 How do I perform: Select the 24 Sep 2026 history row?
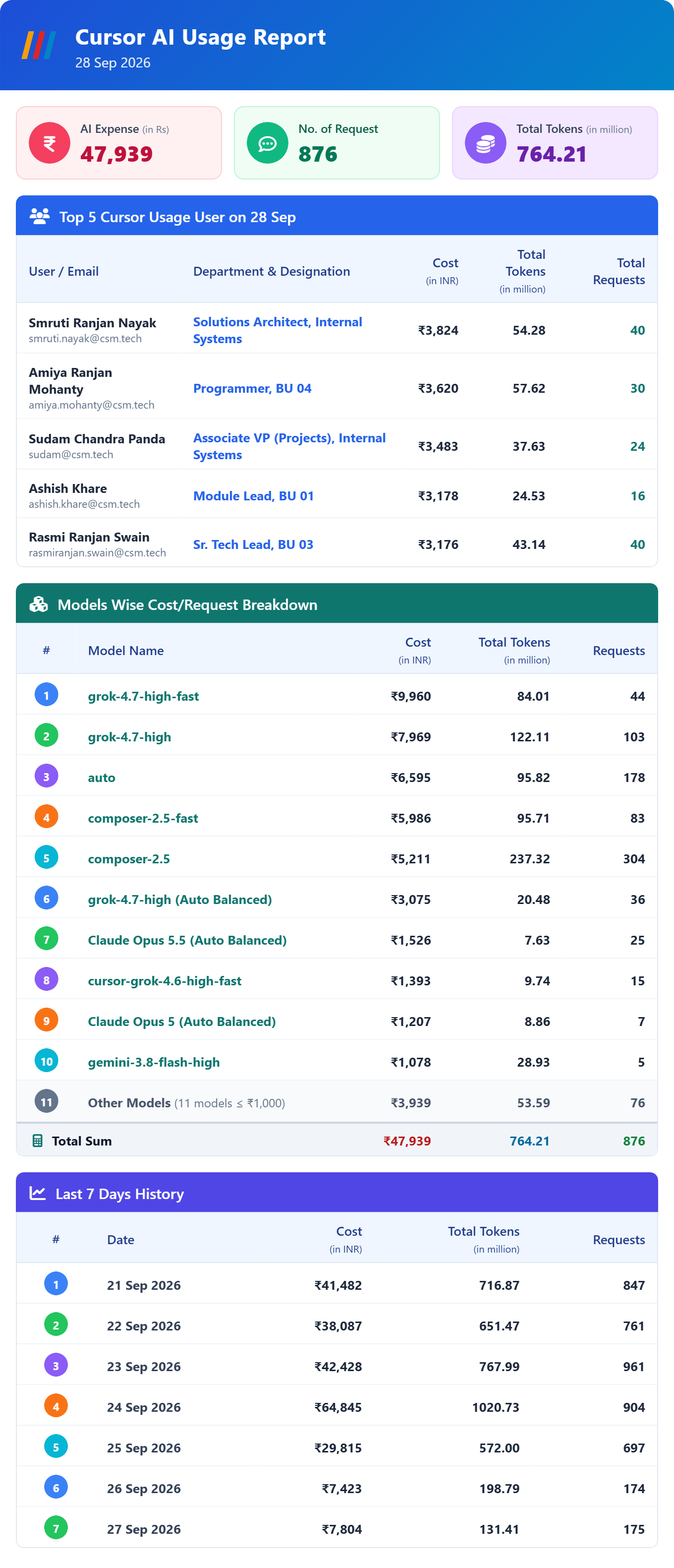(337, 1406)
